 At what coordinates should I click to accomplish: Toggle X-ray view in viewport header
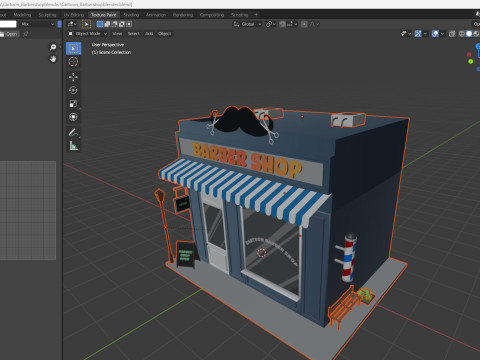point(452,34)
